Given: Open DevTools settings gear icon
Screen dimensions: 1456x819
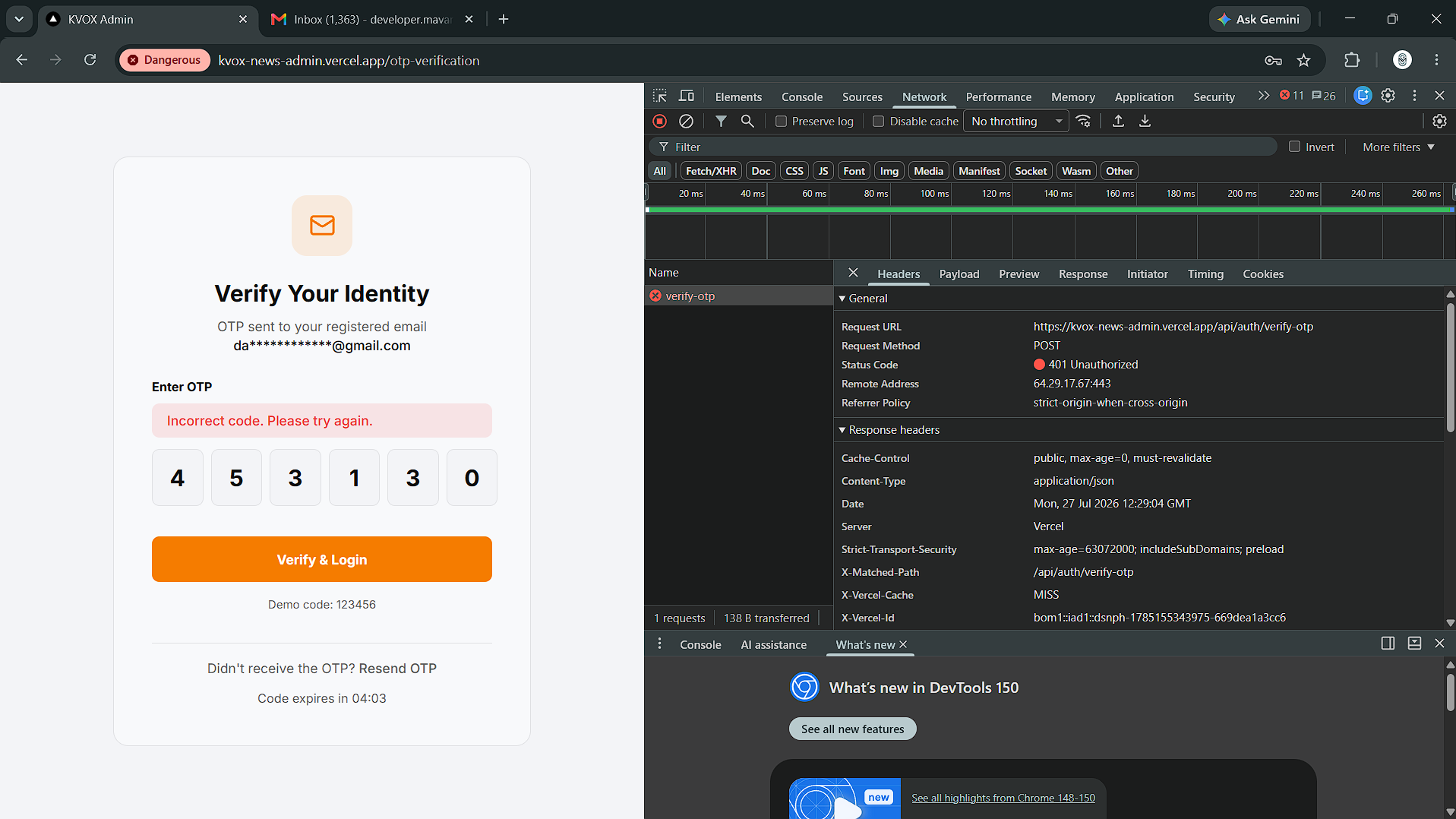Looking at the screenshot, I should pos(1388,96).
